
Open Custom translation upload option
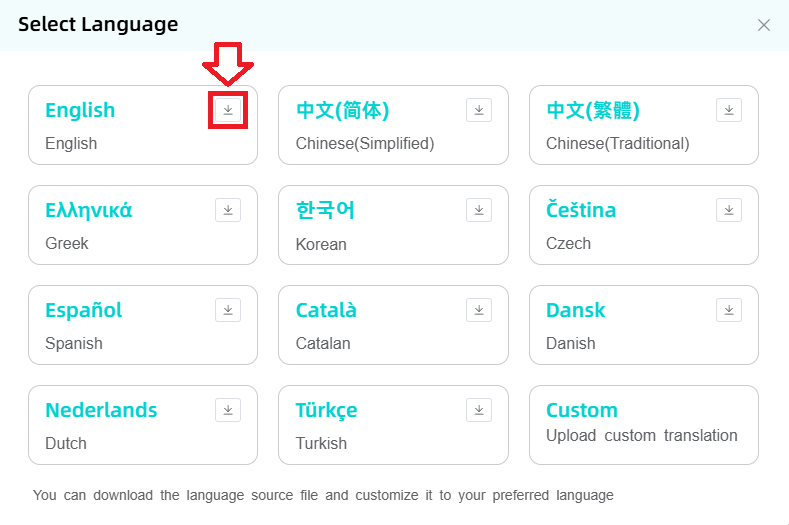[x=643, y=424]
